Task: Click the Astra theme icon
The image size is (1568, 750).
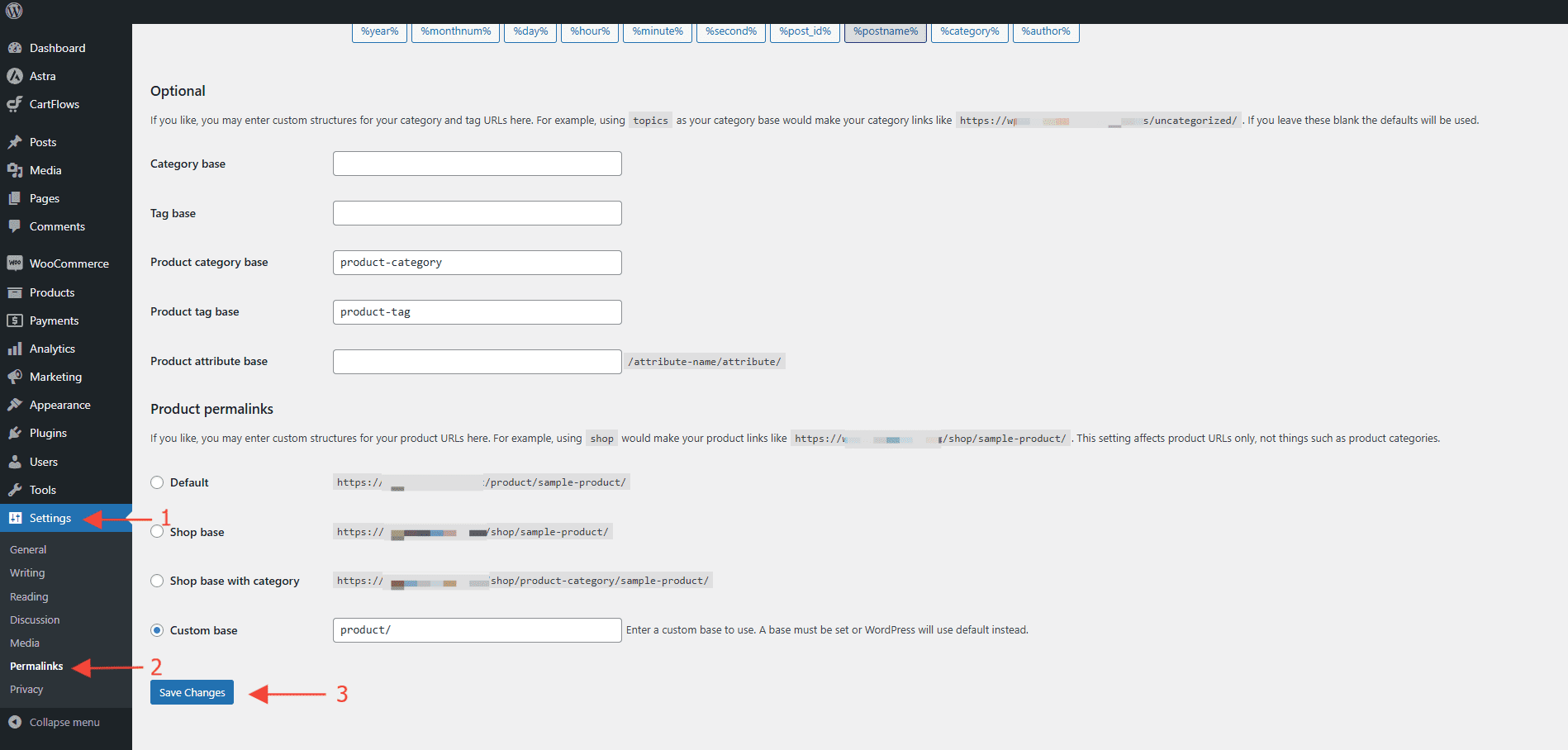Action: [15, 76]
